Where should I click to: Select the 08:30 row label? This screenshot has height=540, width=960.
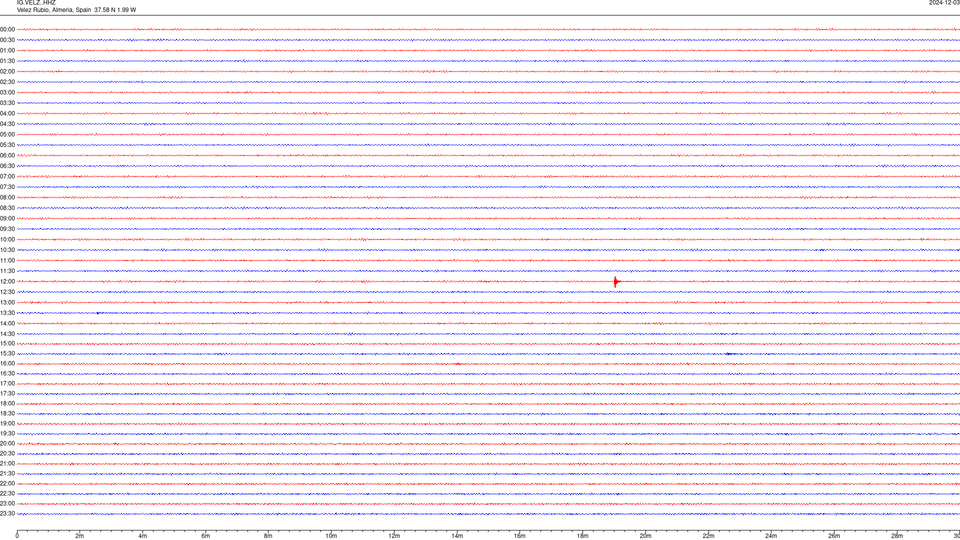coord(7,208)
